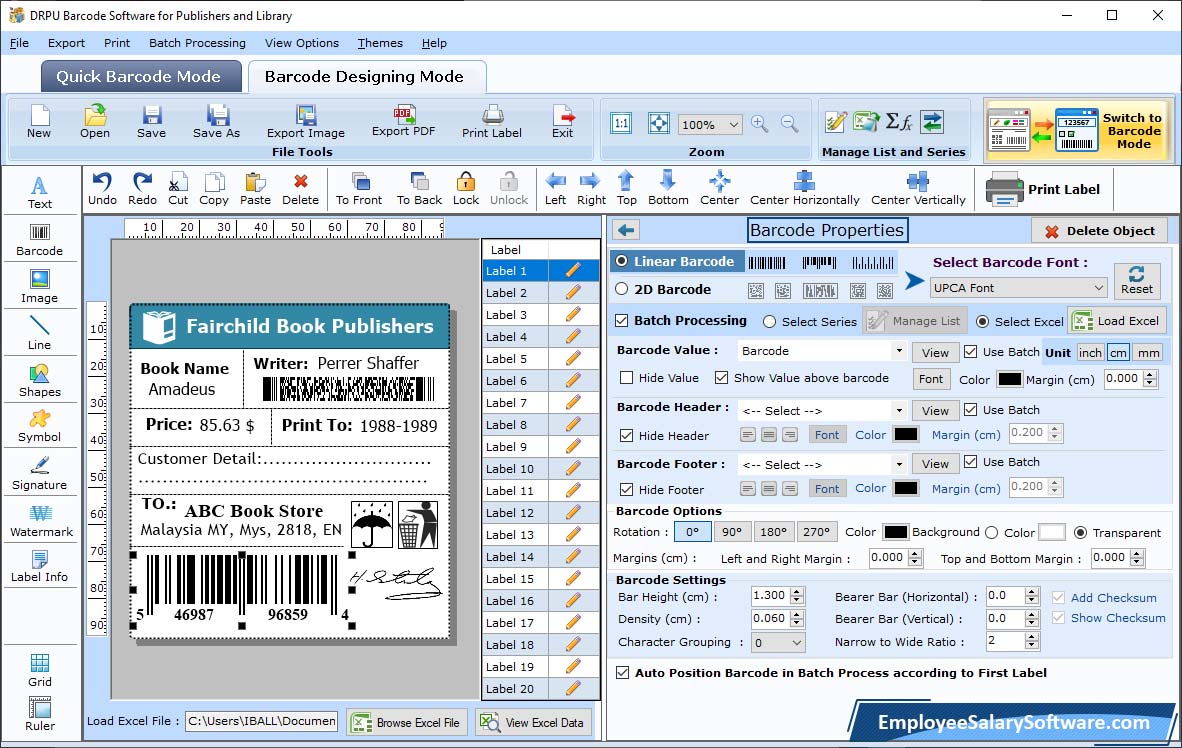Open Label Info panel
The height and width of the screenshot is (748, 1182).
[x=39, y=566]
